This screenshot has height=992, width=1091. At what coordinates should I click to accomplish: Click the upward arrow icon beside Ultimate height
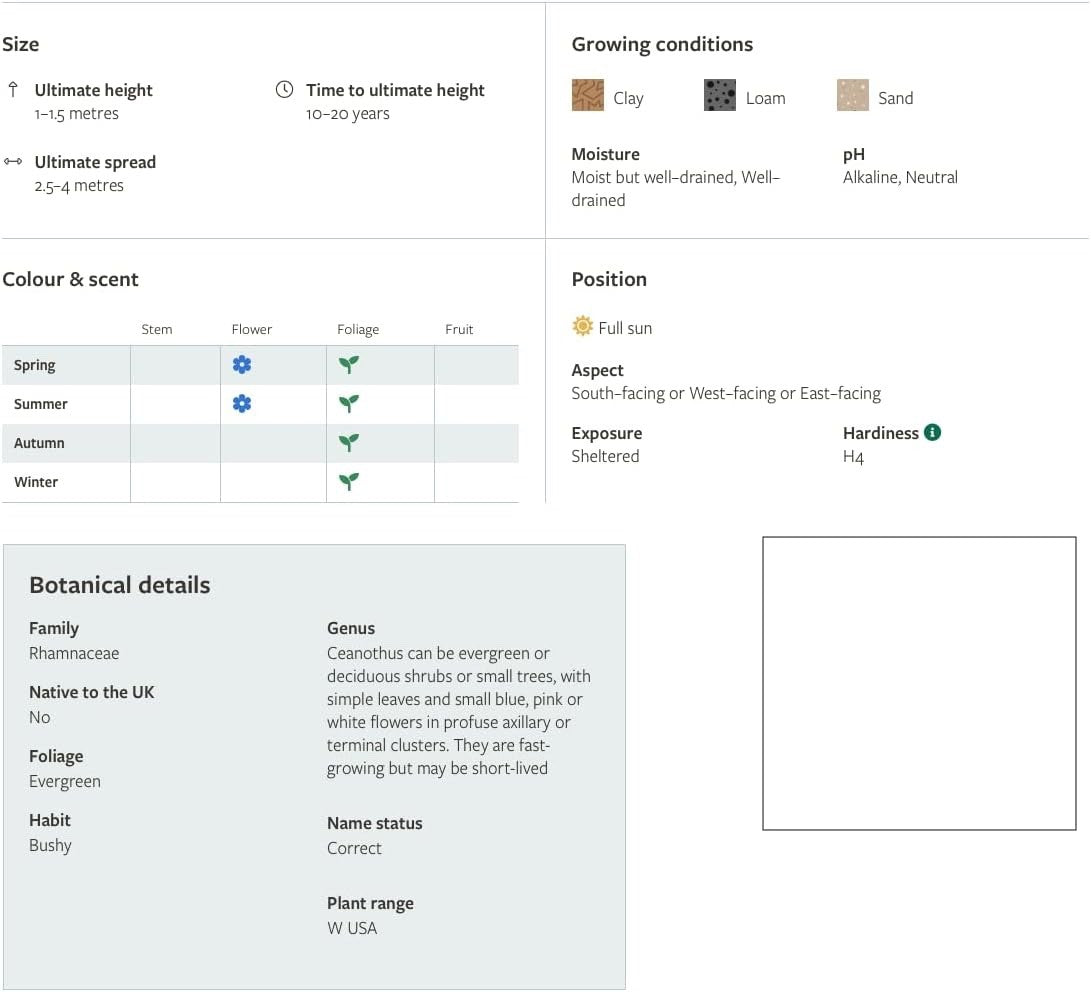(x=13, y=89)
